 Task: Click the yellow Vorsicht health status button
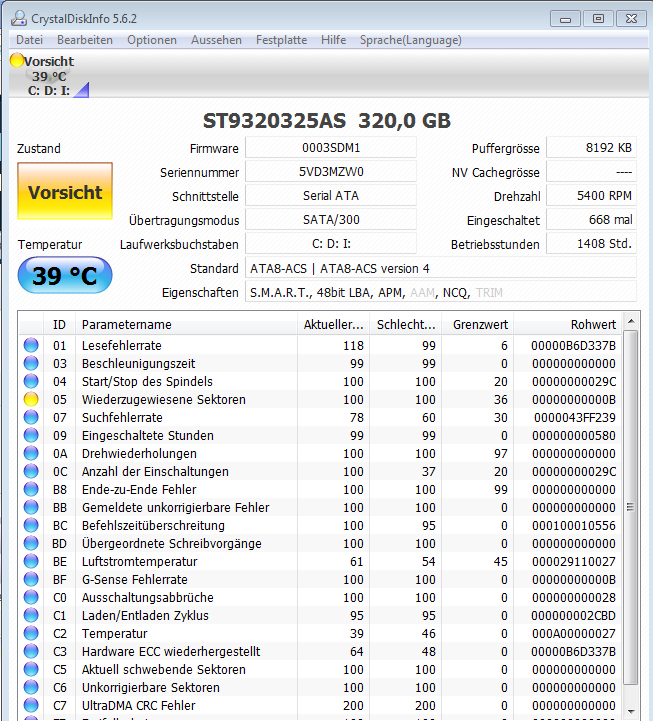pos(65,191)
